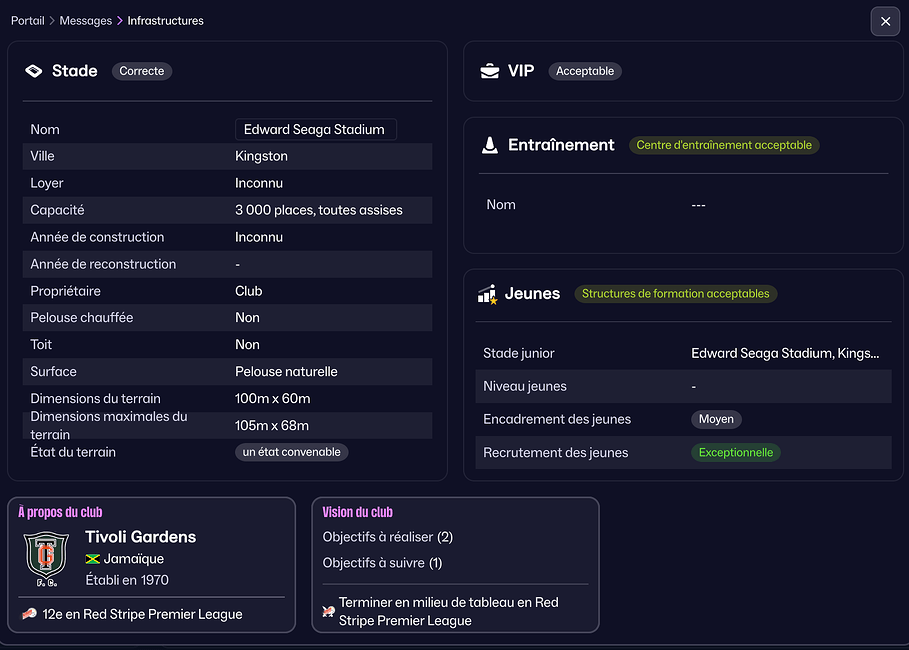The image size is (909, 650).
Task: Click the stadium icon beside Stade heading
Action: (x=34, y=71)
